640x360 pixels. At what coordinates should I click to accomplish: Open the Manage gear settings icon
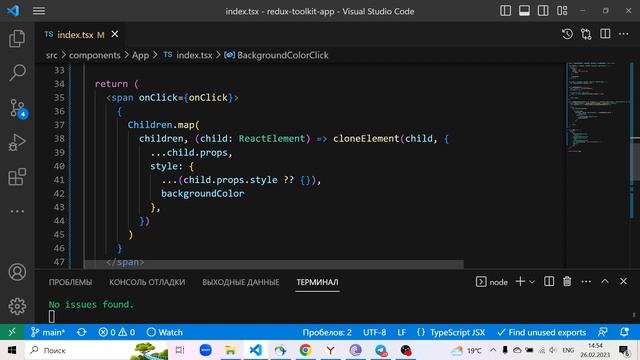(17, 306)
